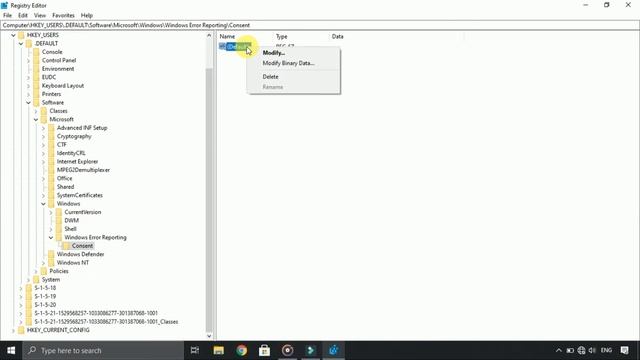Select the EUDC key
The image size is (640, 360).
(x=49, y=77)
